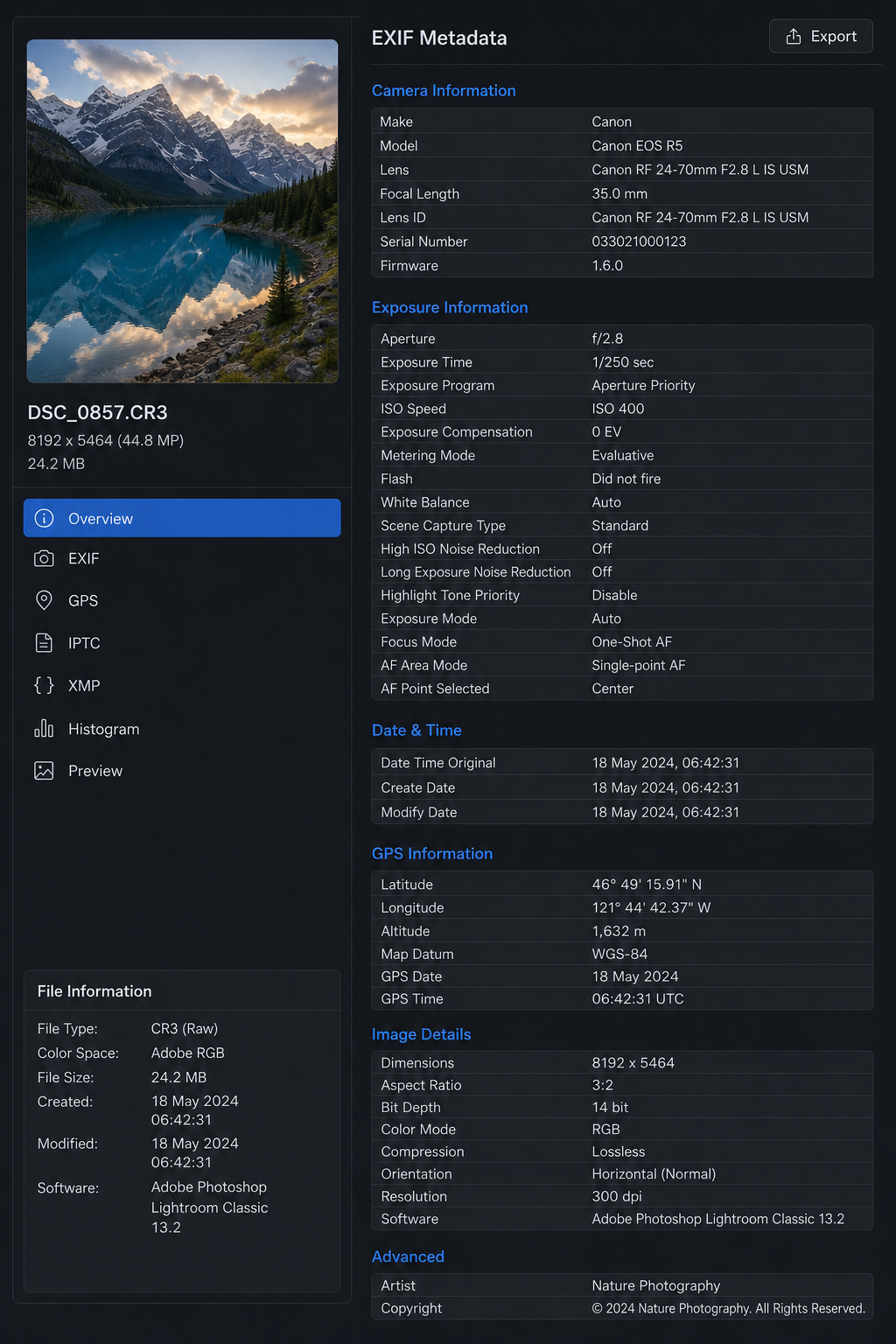This screenshot has height=1344, width=896.
Task: Click the mountain lake photo thumbnail
Action: pos(182,211)
